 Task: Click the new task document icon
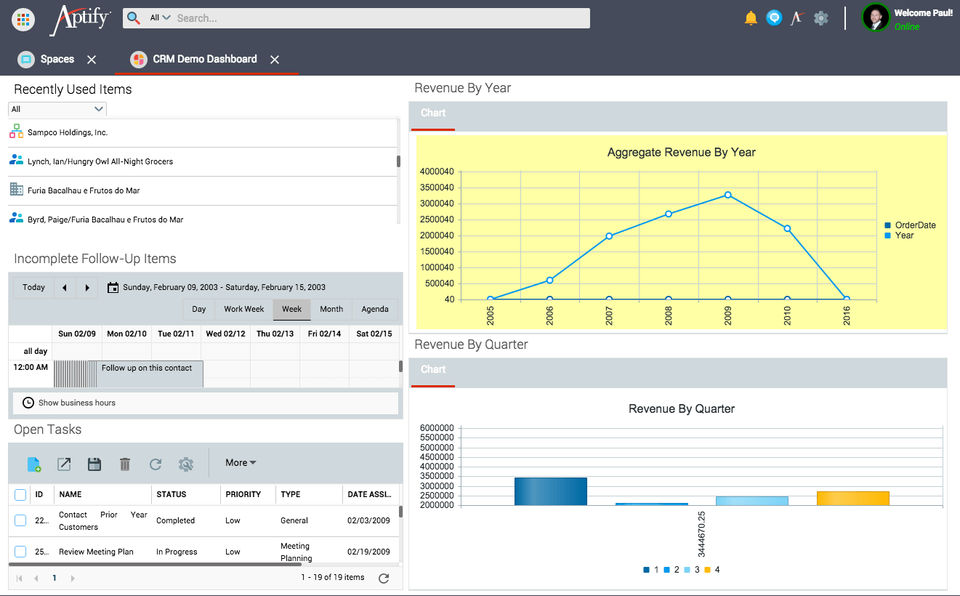pyautogui.click(x=34, y=464)
